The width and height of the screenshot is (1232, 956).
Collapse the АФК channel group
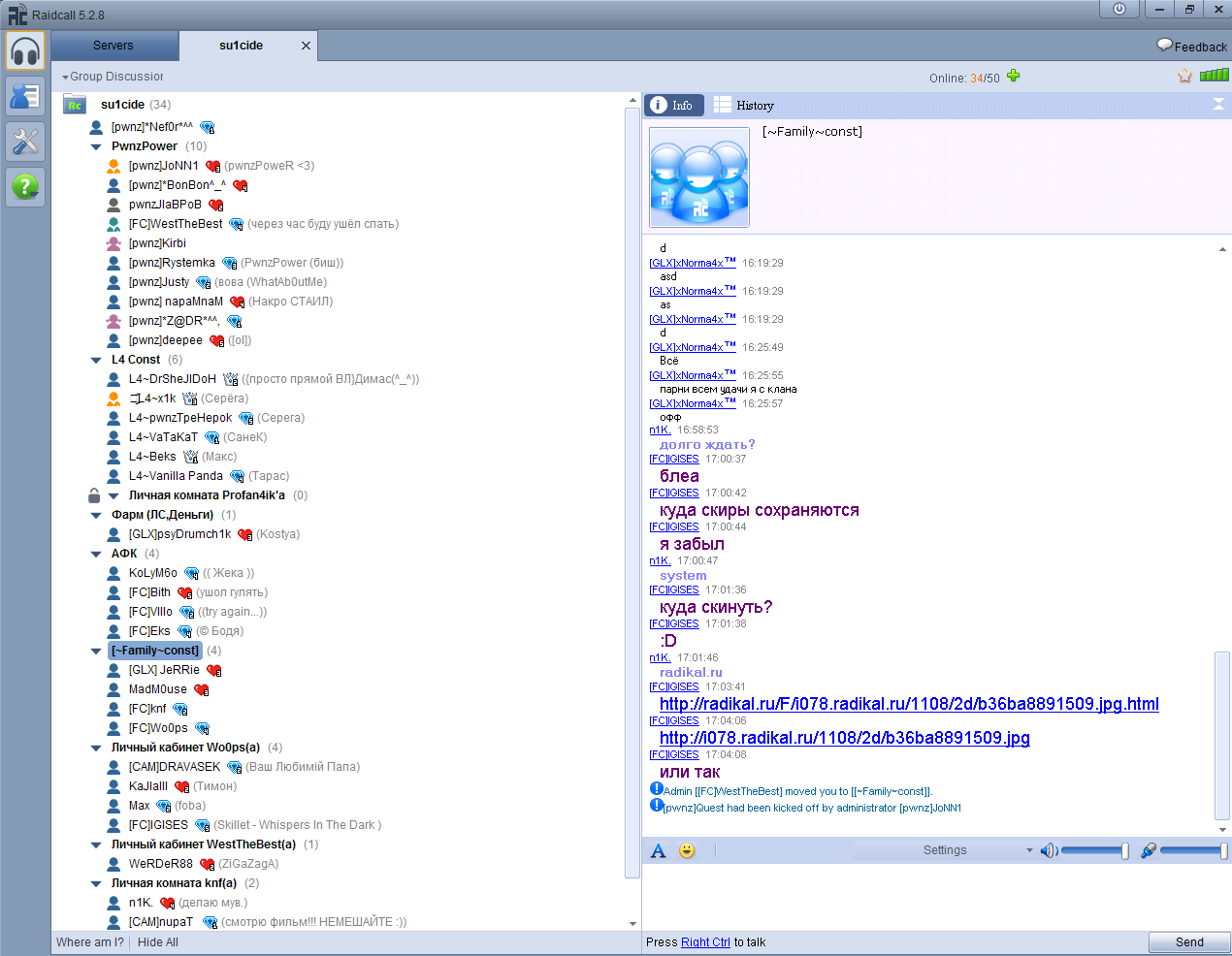pyautogui.click(x=96, y=554)
